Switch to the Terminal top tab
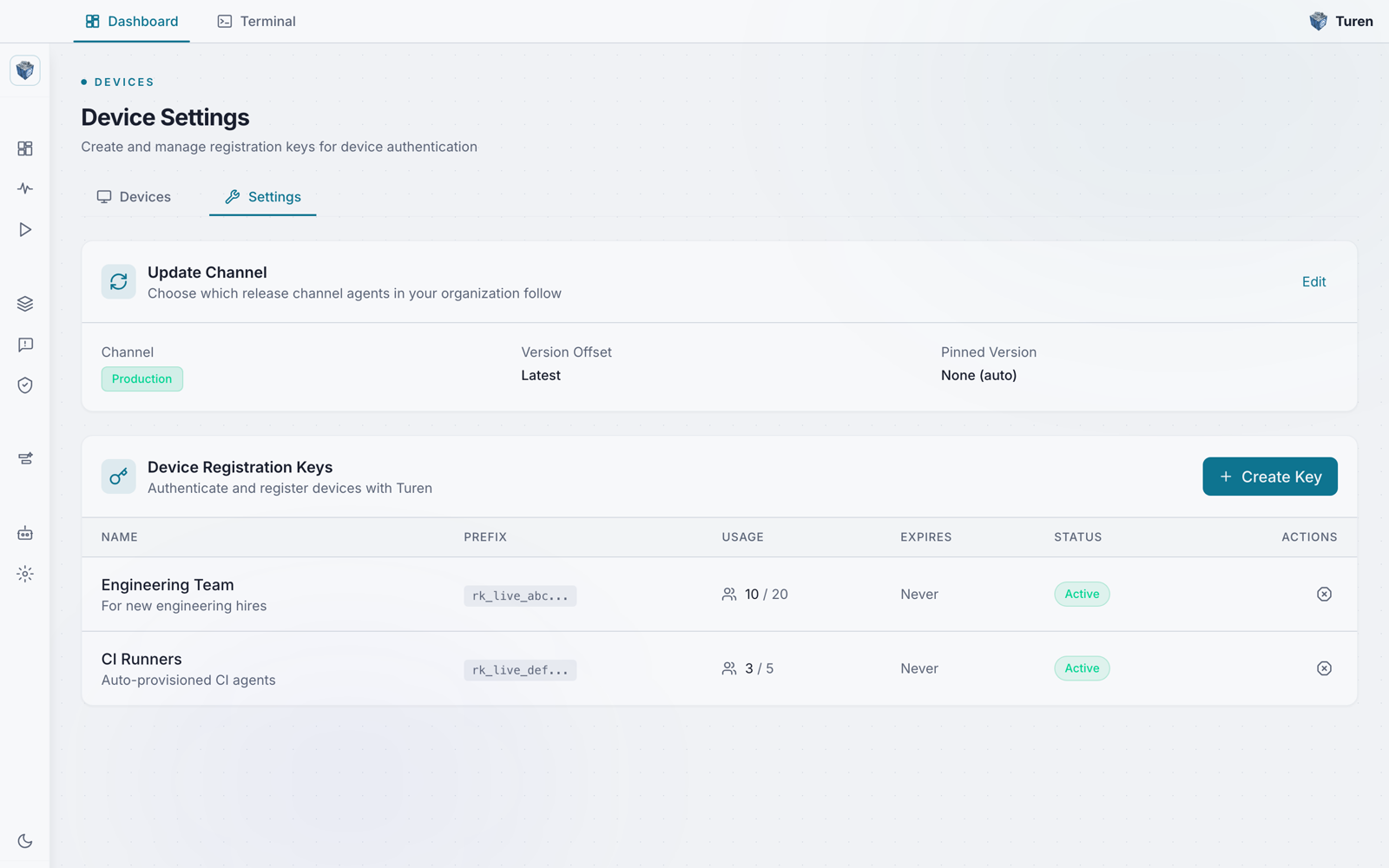The width and height of the screenshot is (1389, 868). (256, 21)
